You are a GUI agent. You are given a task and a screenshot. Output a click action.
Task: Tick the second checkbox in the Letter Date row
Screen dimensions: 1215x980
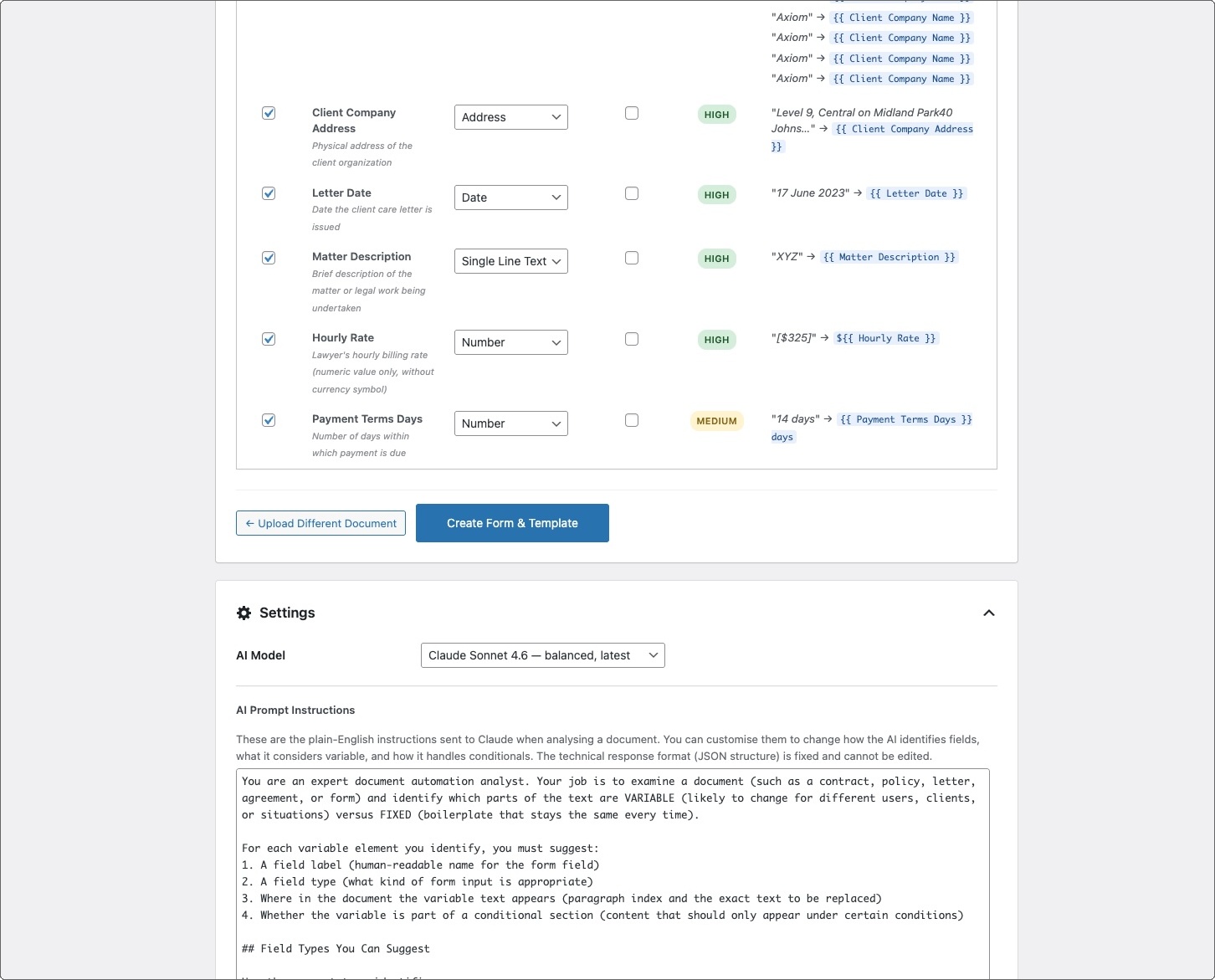click(x=632, y=193)
